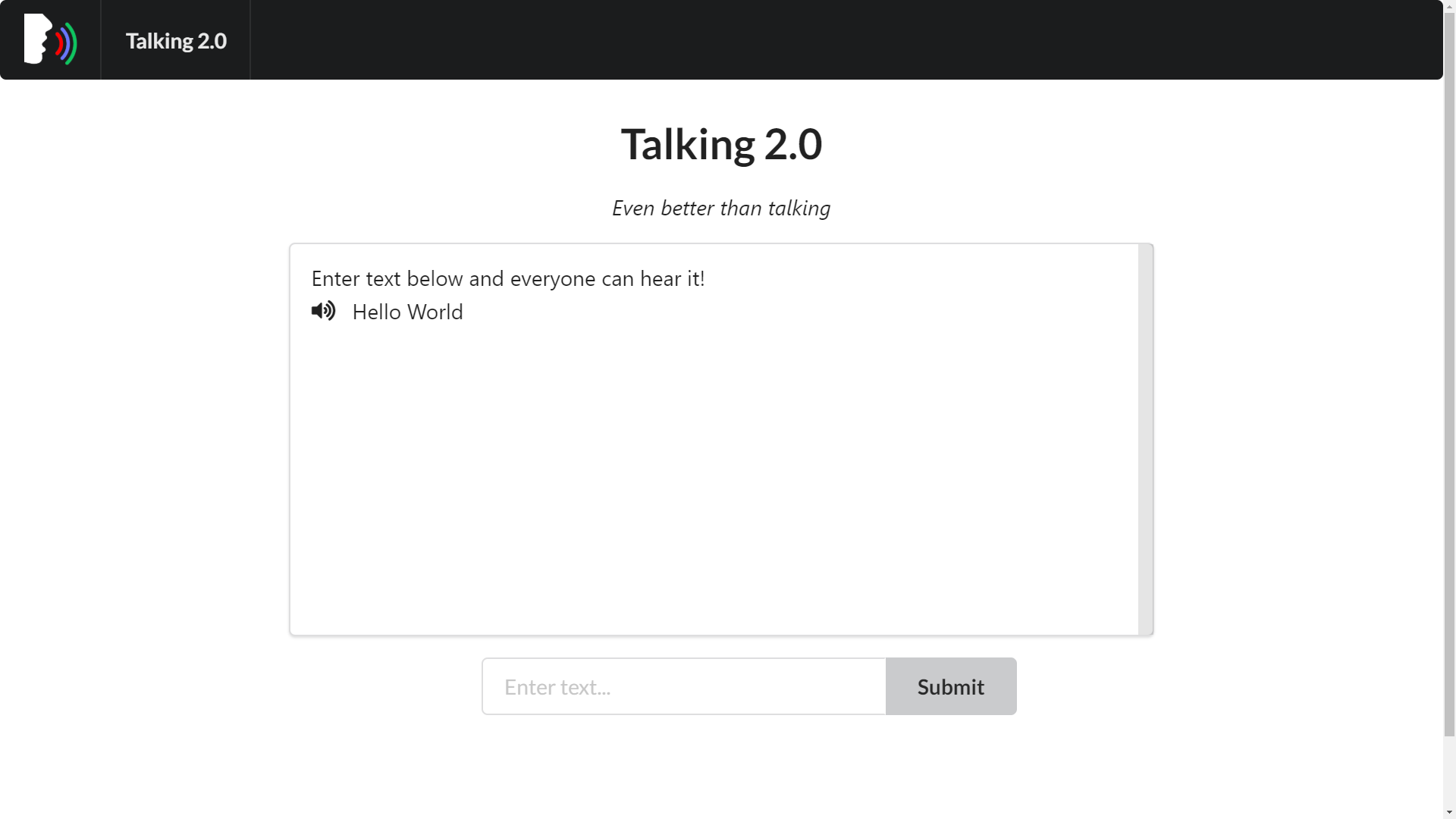Click the large Talking 2.0 page heading

[x=721, y=144]
